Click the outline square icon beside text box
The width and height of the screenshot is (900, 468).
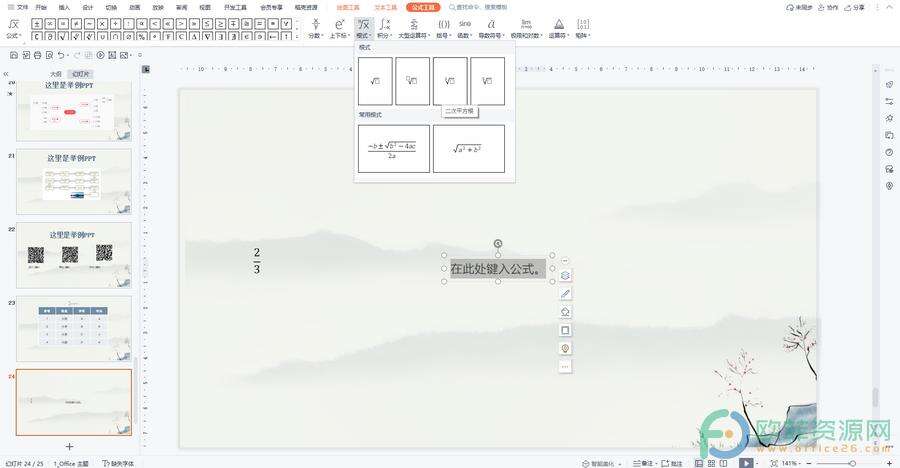tap(565, 330)
